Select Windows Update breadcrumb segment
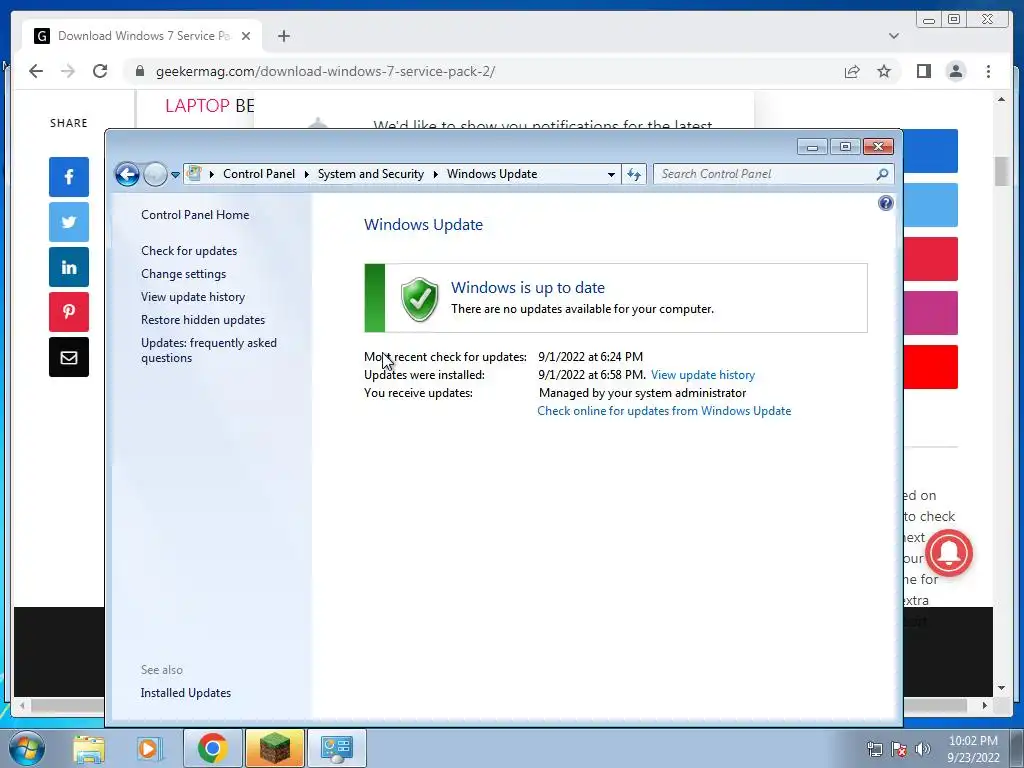This screenshot has width=1024, height=768. point(492,174)
